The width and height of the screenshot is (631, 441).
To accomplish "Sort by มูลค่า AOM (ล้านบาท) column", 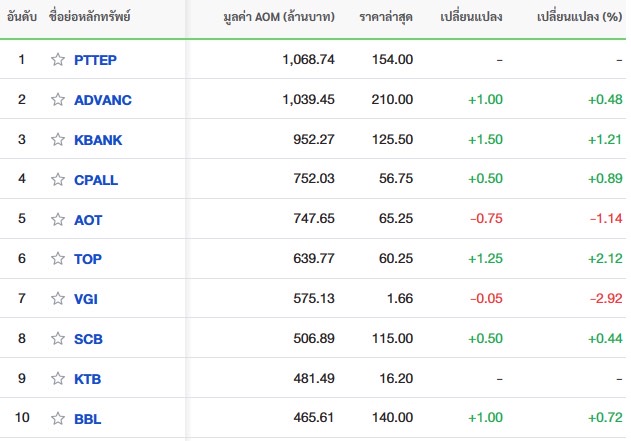I will pyautogui.click(x=279, y=17).
